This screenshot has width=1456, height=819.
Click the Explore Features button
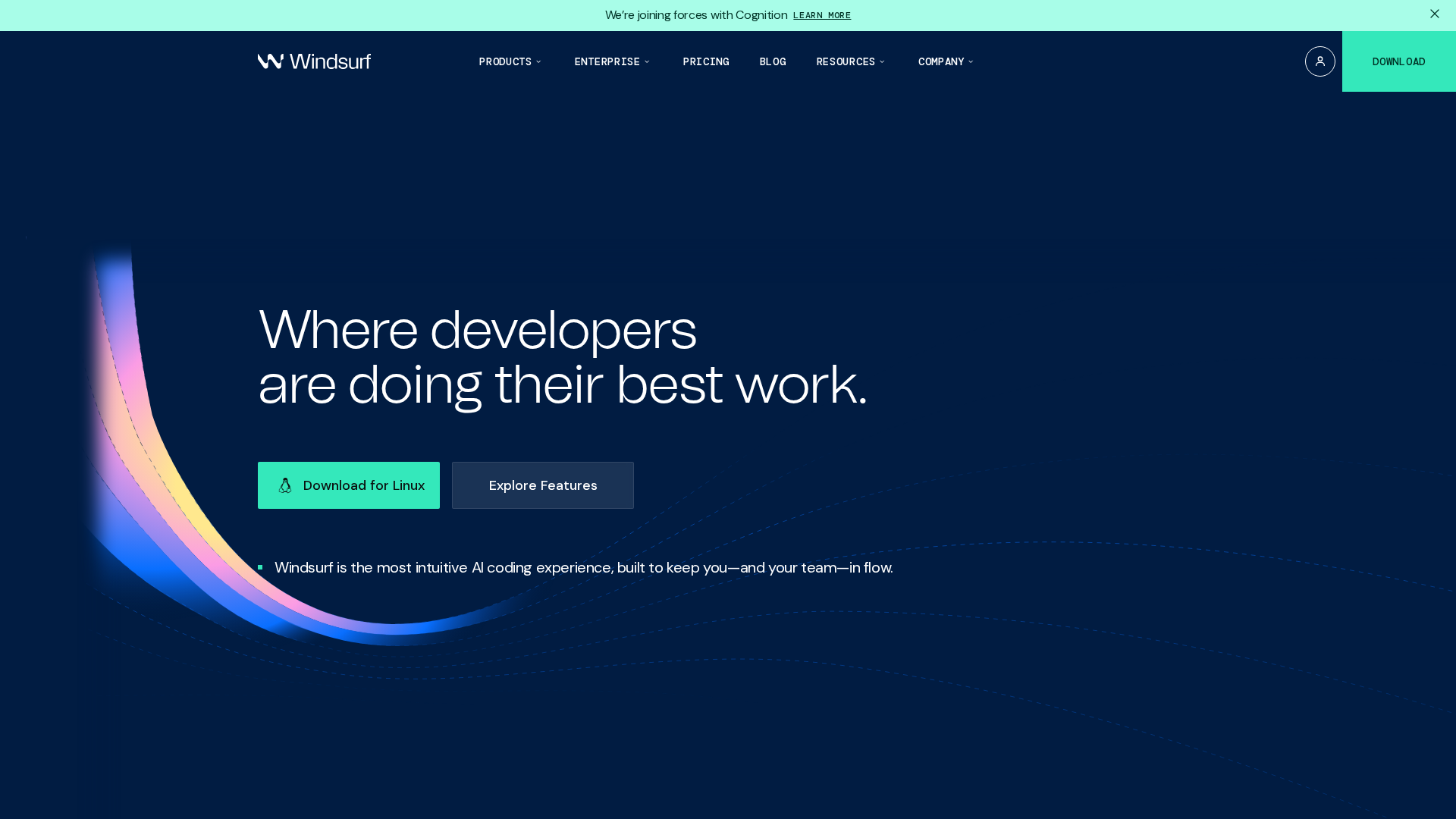(542, 485)
